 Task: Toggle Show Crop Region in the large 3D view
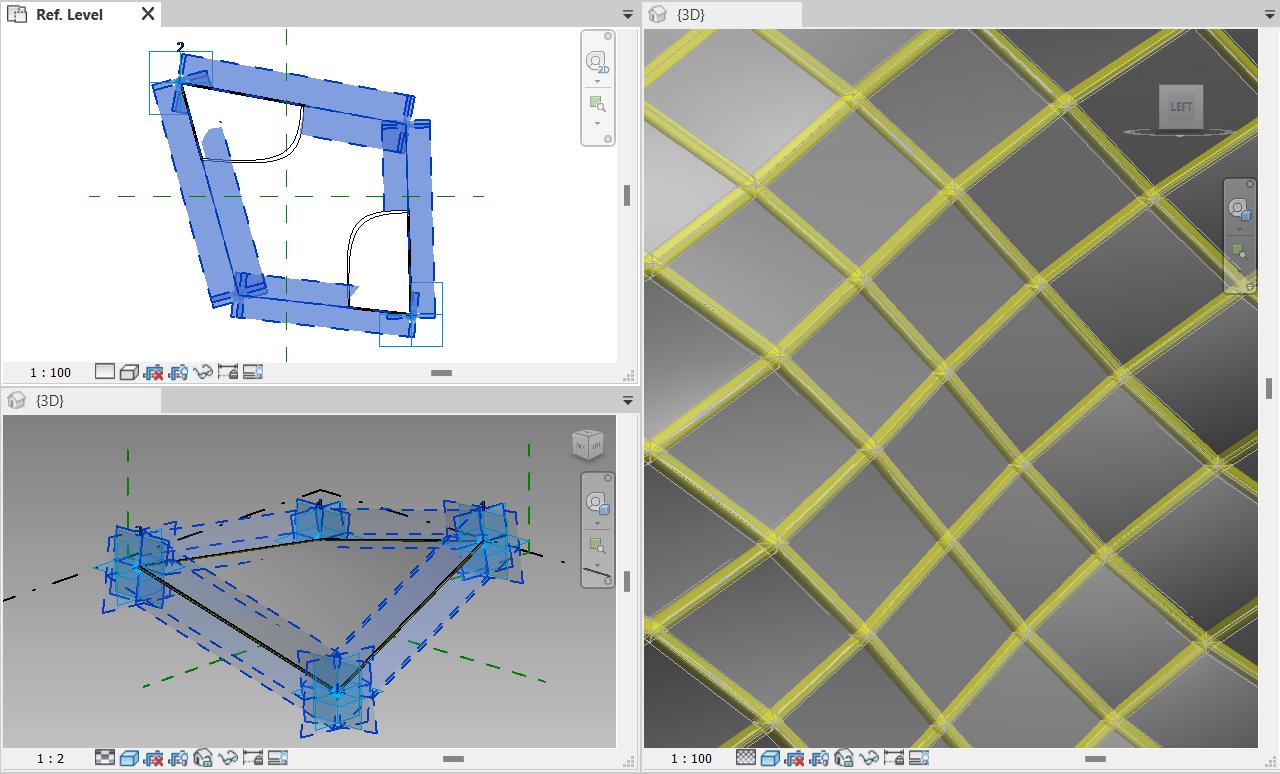pos(819,758)
